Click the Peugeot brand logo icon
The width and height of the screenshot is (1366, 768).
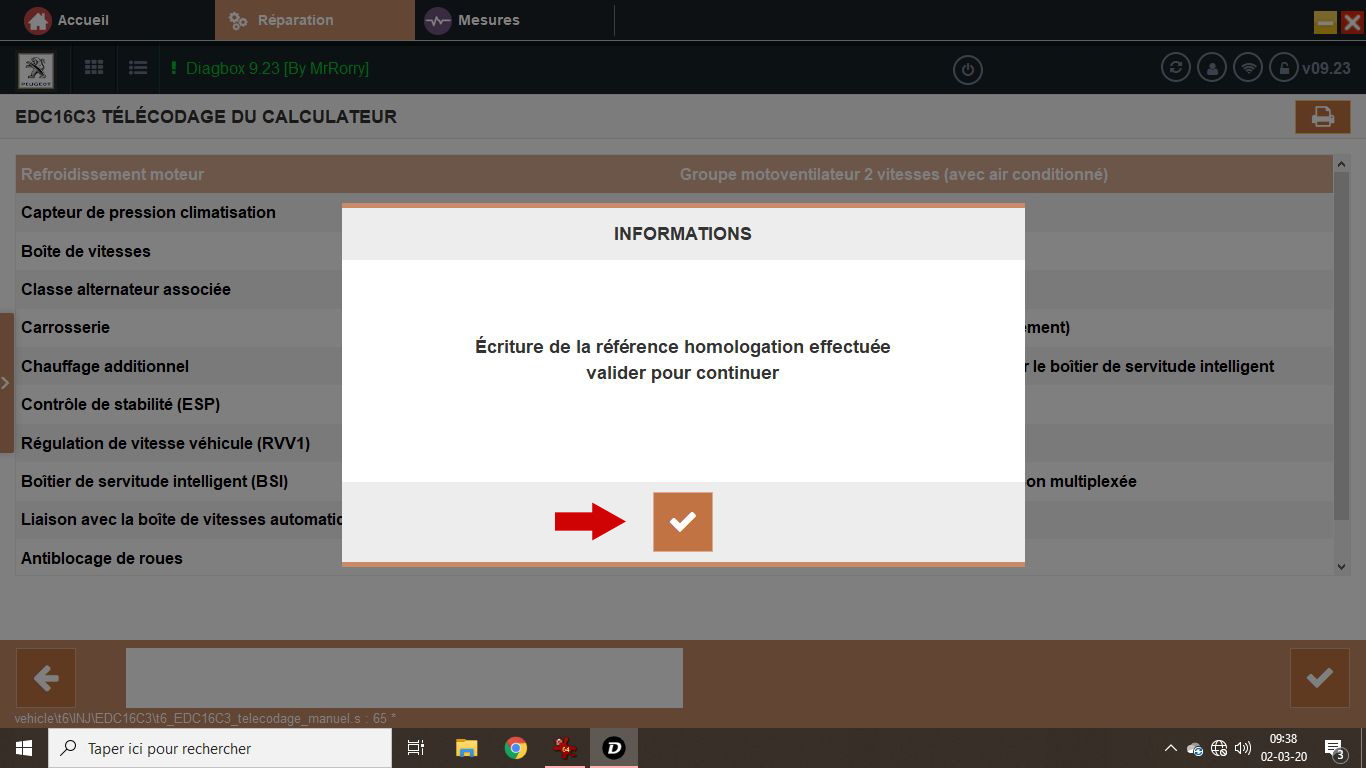coord(37,69)
